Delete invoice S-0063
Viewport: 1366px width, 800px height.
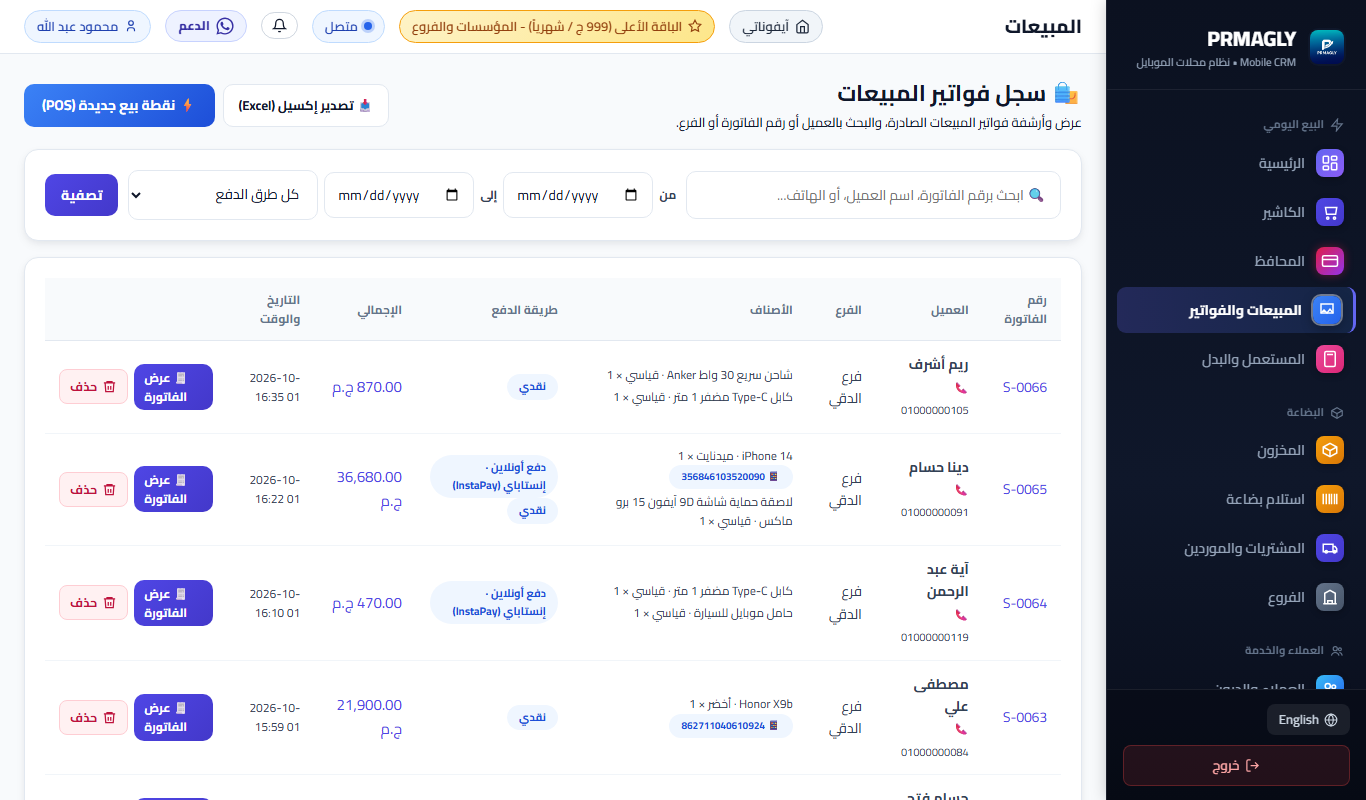pos(93,717)
